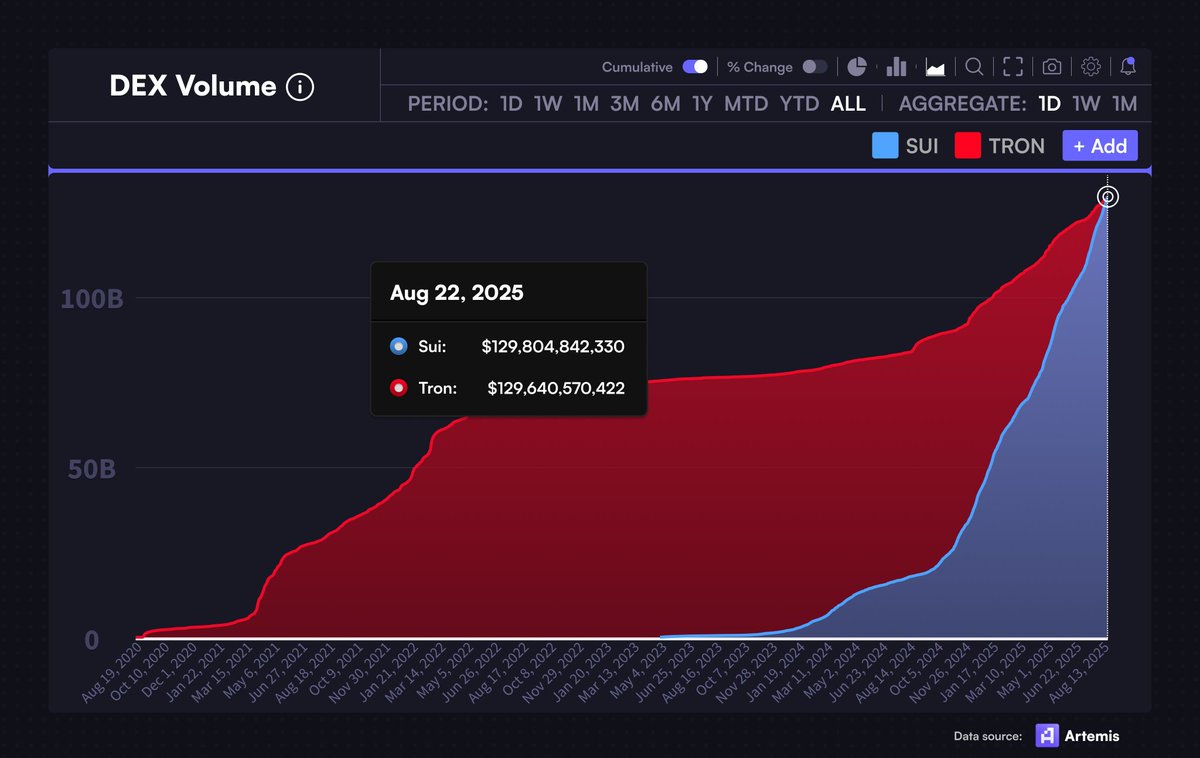Switch to the bar chart view

(x=896, y=67)
